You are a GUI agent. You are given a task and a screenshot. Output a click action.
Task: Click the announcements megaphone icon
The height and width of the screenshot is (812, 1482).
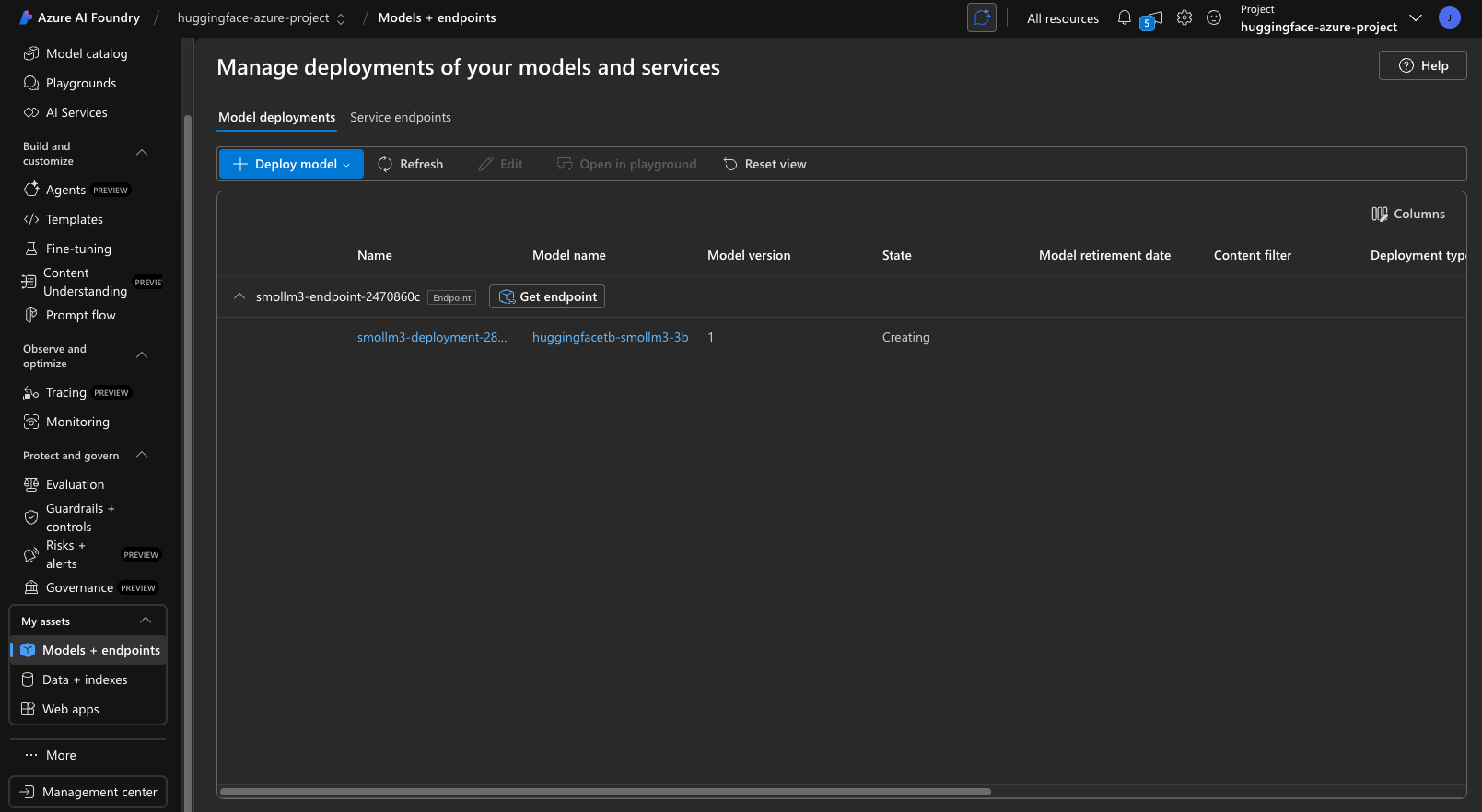tap(1153, 19)
